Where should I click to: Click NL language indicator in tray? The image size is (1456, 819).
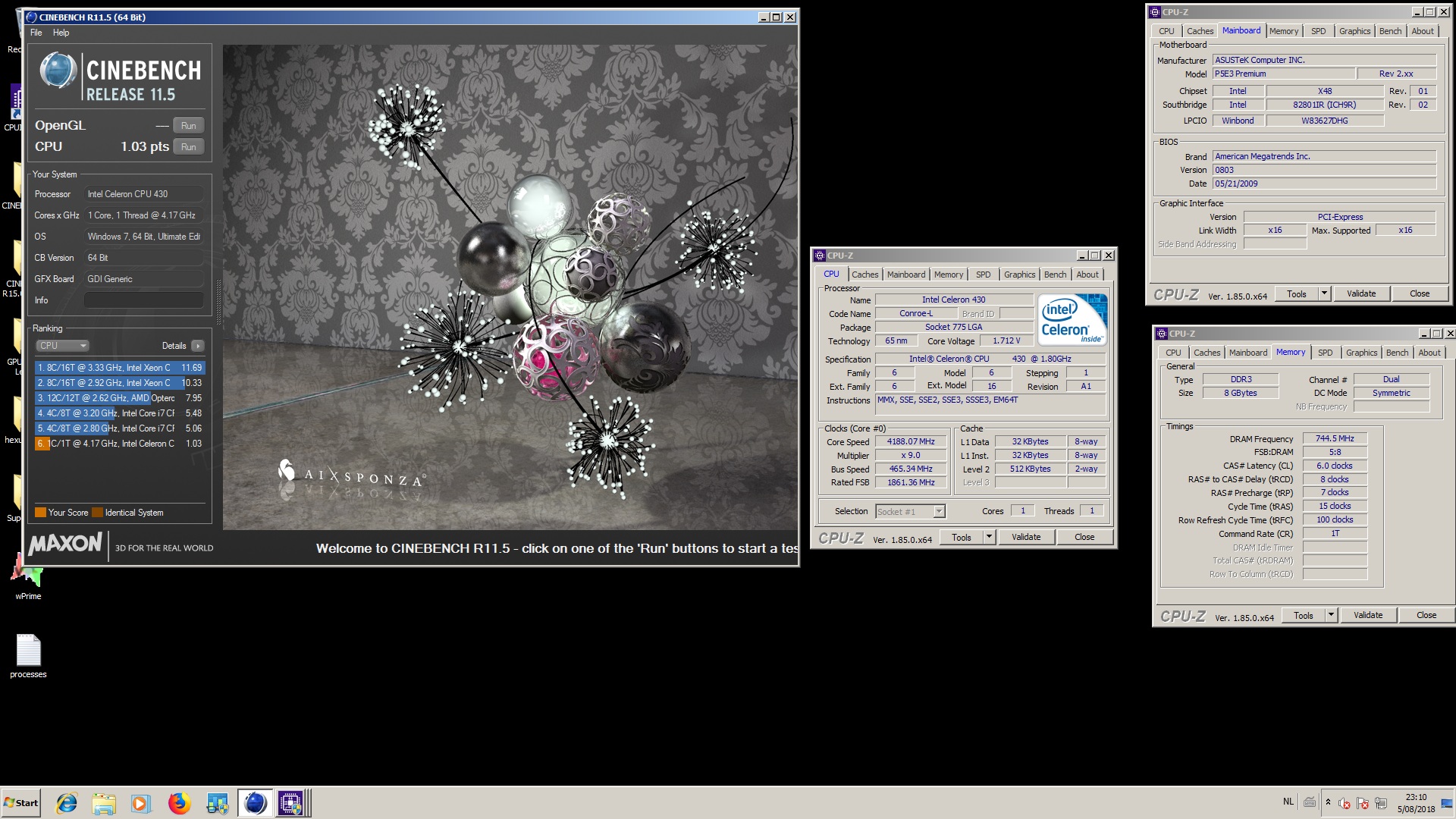point(1288,802)
